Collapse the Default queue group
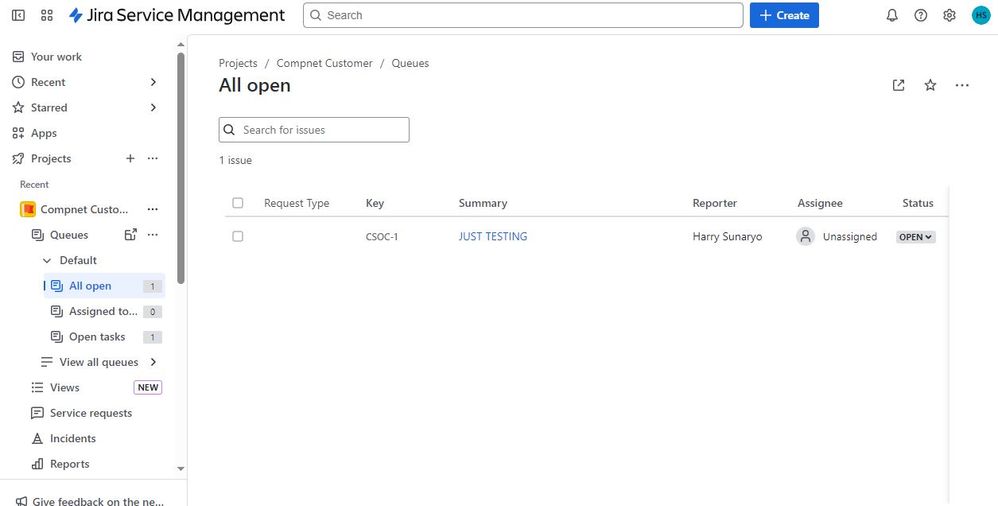998x506 pixels. pyautogui.click(x=47, y=260)
